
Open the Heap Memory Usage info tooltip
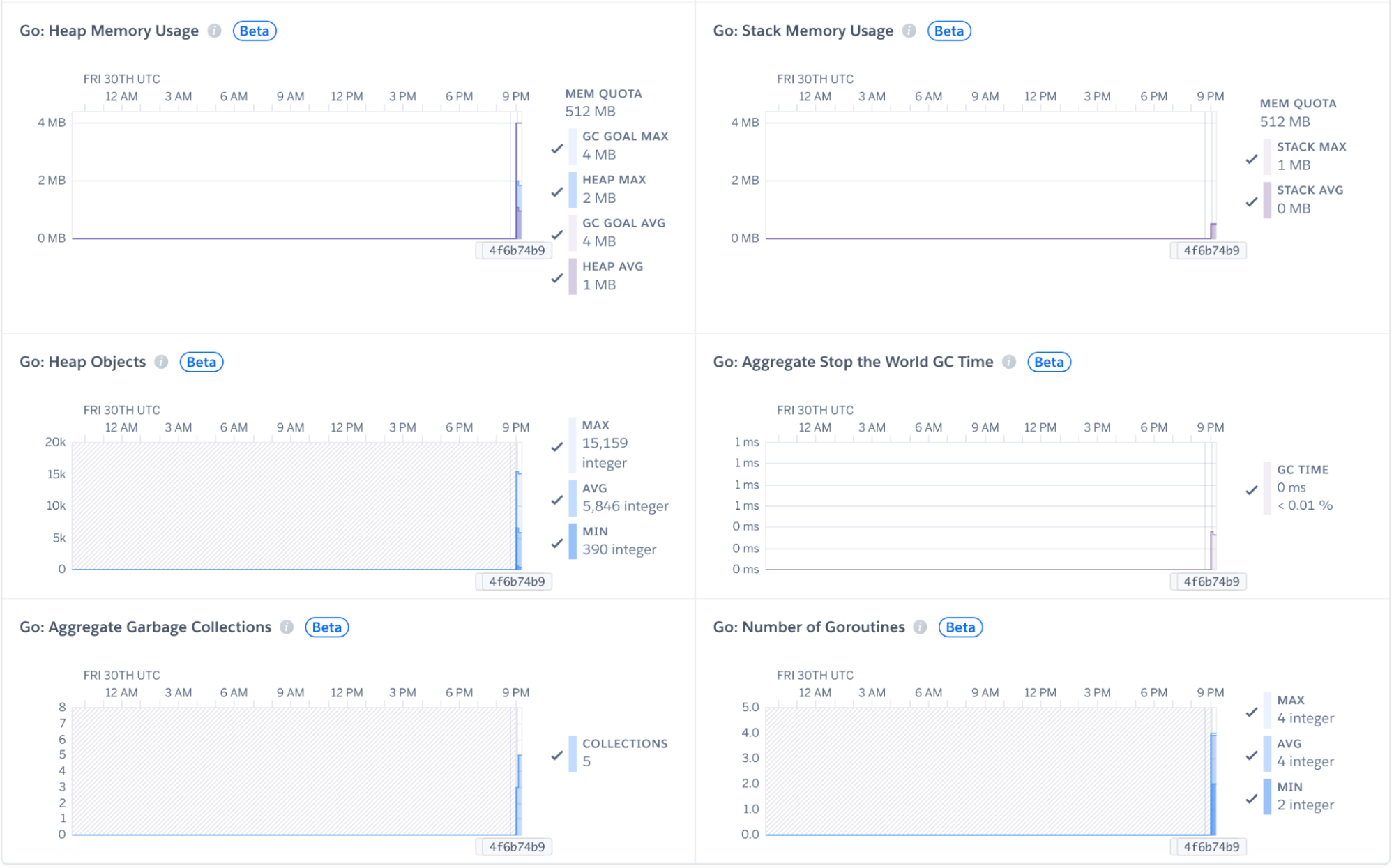point(215,31)
